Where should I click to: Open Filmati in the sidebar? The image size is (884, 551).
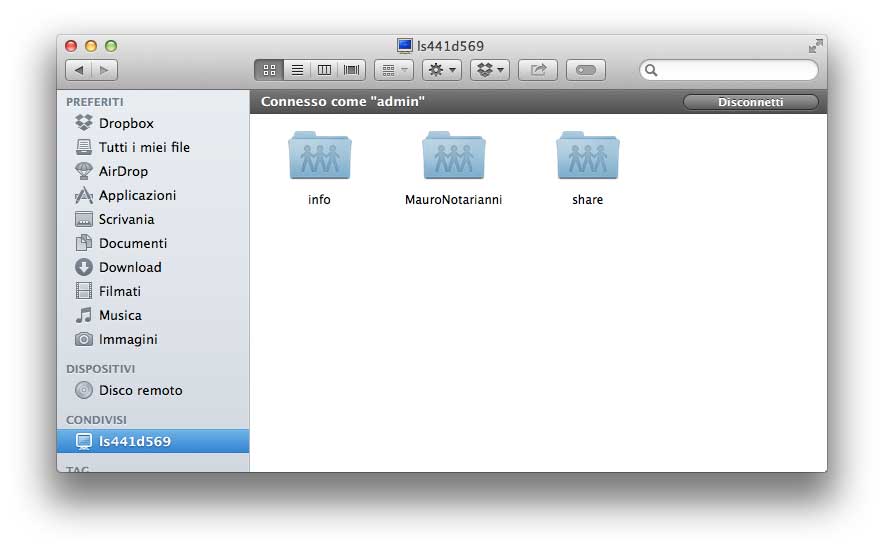pos(153,291)
